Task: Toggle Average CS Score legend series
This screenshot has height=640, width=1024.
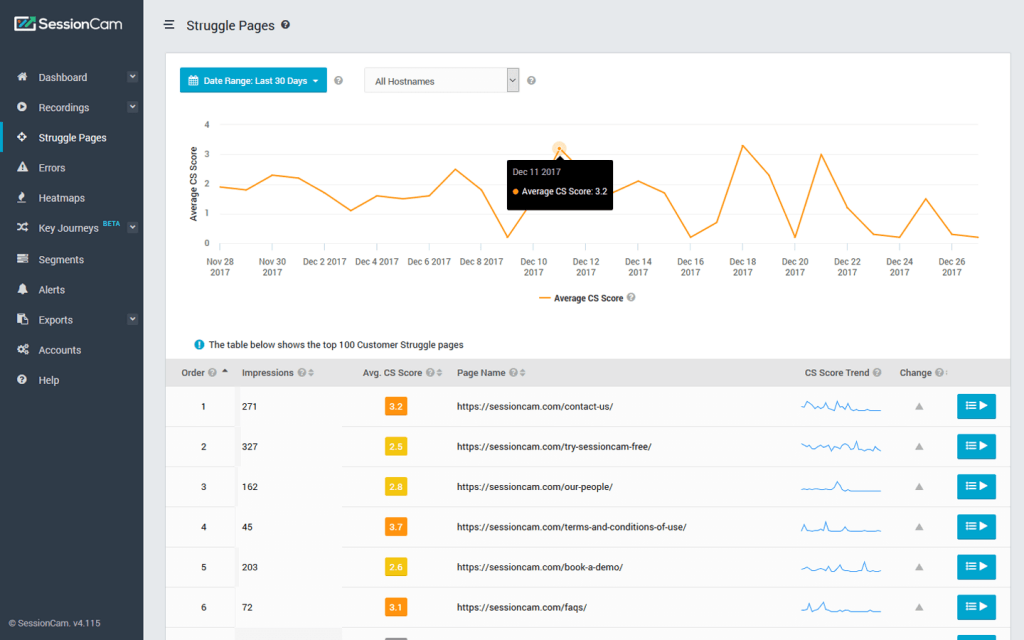Action: [x=582, y=298]
